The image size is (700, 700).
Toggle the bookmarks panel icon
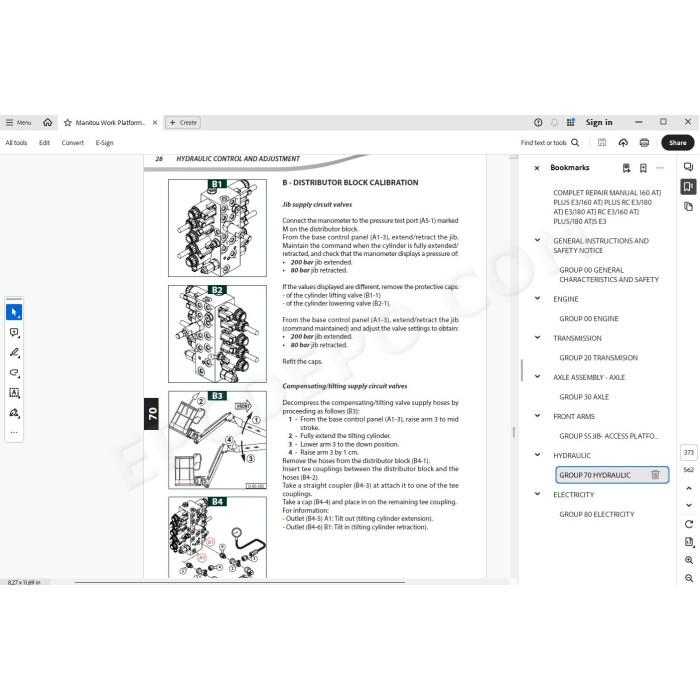[688, 187]
